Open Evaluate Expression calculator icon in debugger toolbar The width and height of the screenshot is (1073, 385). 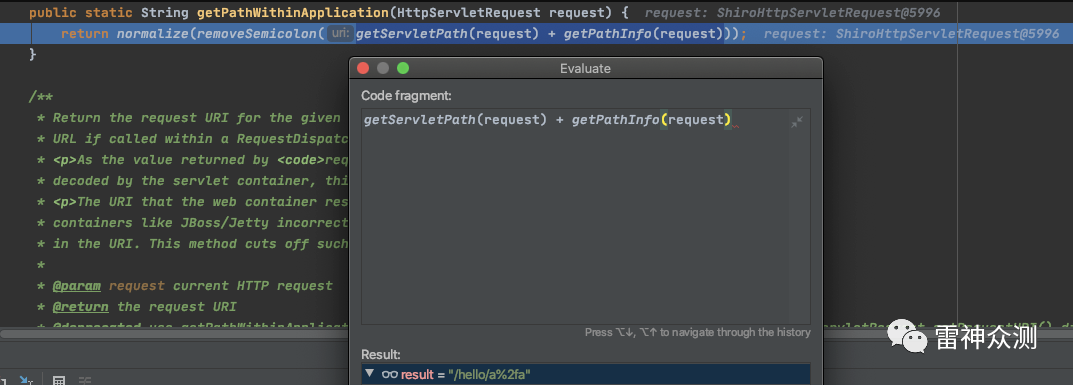click(59, 380)
